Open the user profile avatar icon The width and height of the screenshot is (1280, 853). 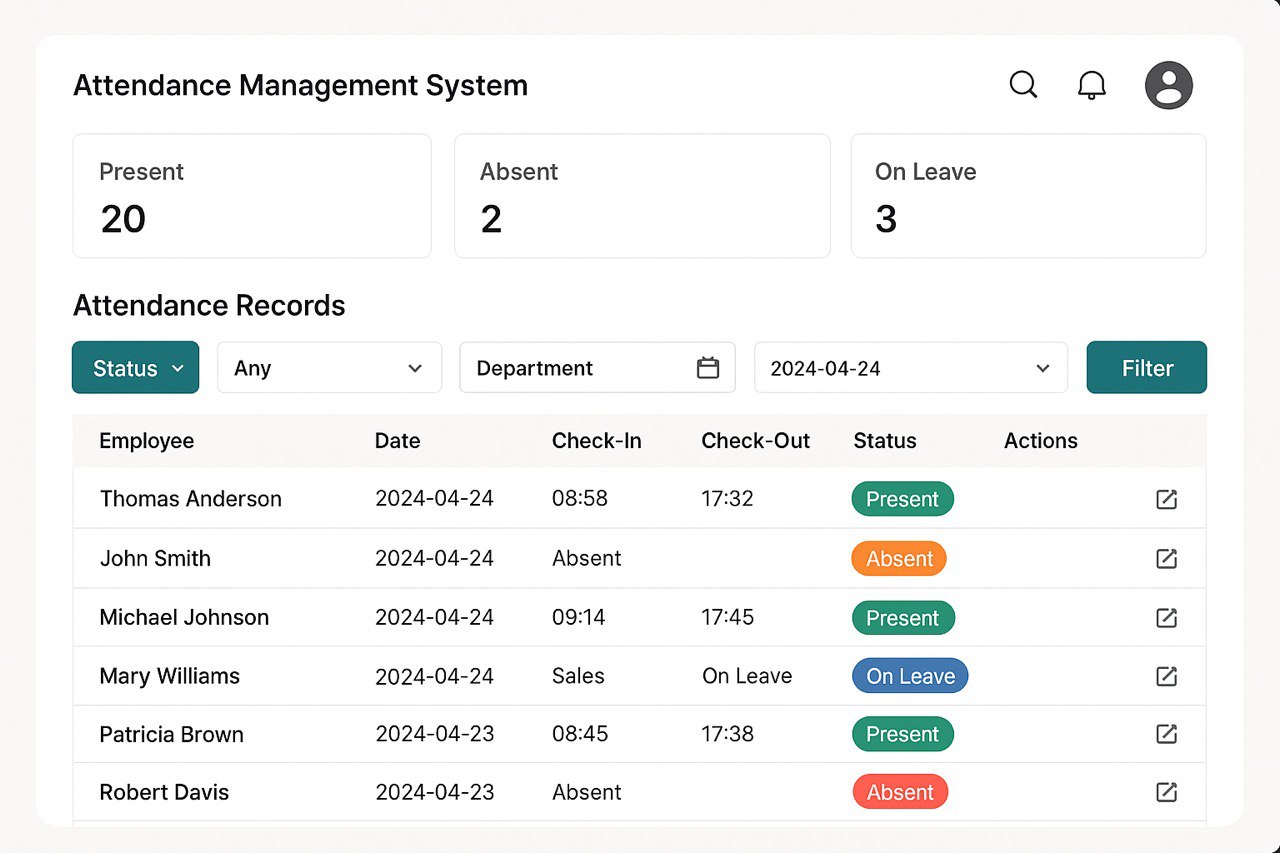pos(1168,85)
